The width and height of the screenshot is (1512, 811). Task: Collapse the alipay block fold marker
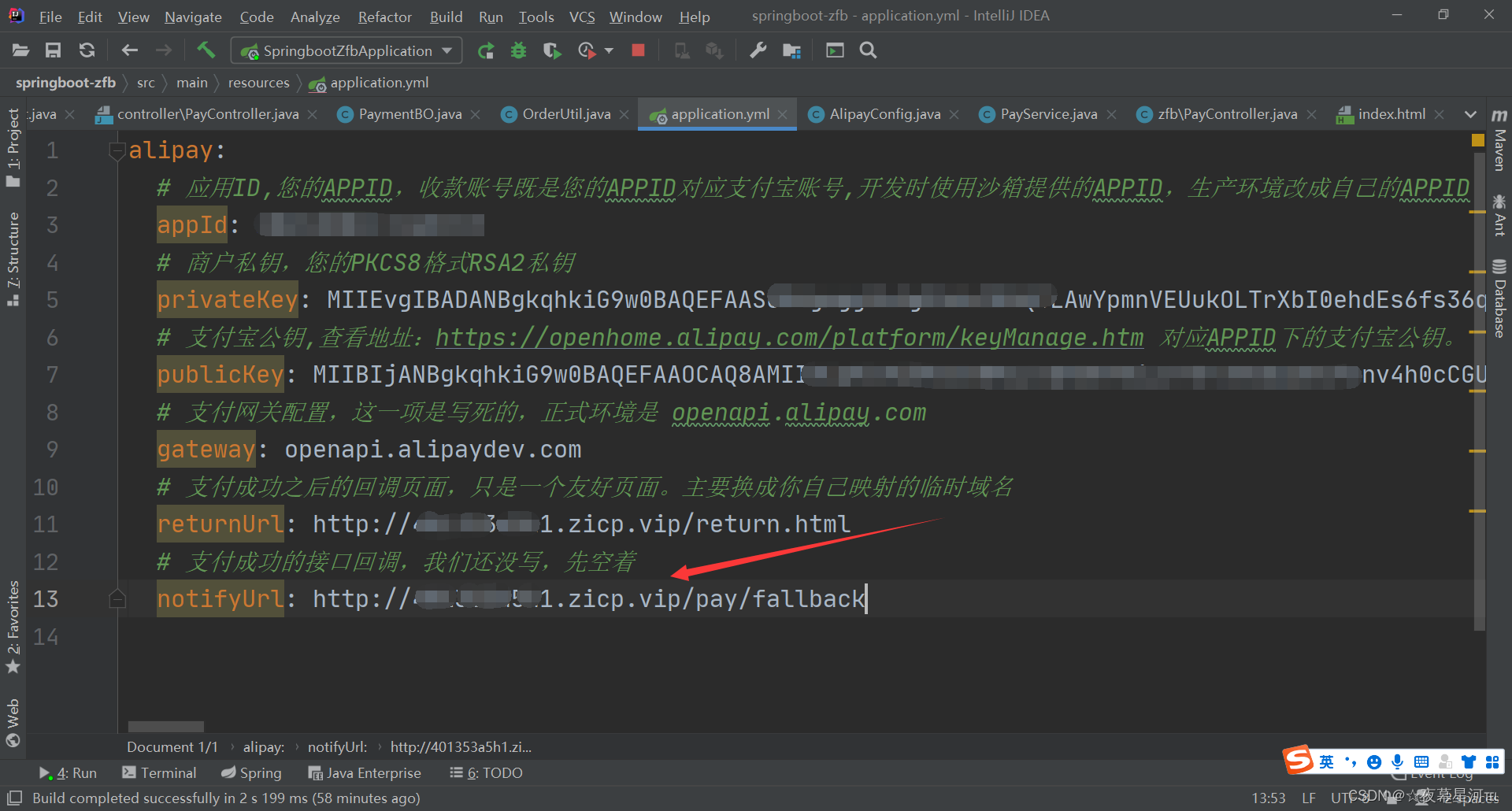(x=117, y=150)
